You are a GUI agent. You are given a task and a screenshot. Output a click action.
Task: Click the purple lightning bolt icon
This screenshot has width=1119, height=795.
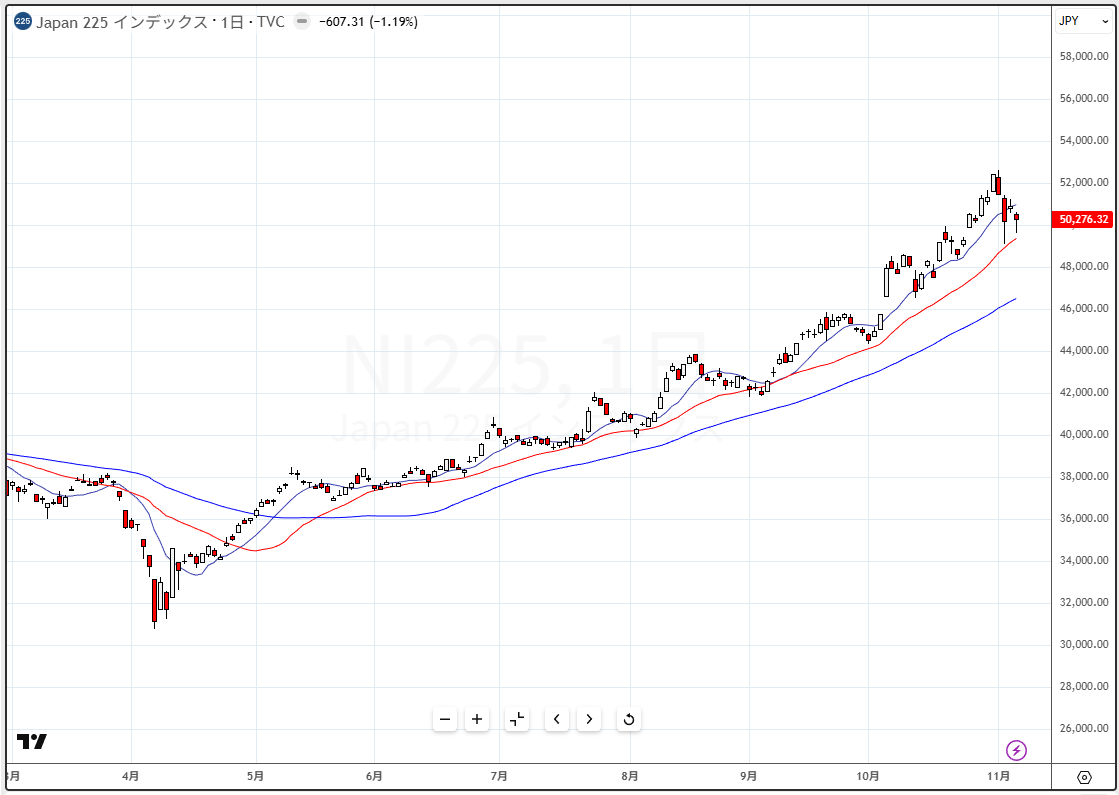pyautogui.click(x=1016, y=750)
